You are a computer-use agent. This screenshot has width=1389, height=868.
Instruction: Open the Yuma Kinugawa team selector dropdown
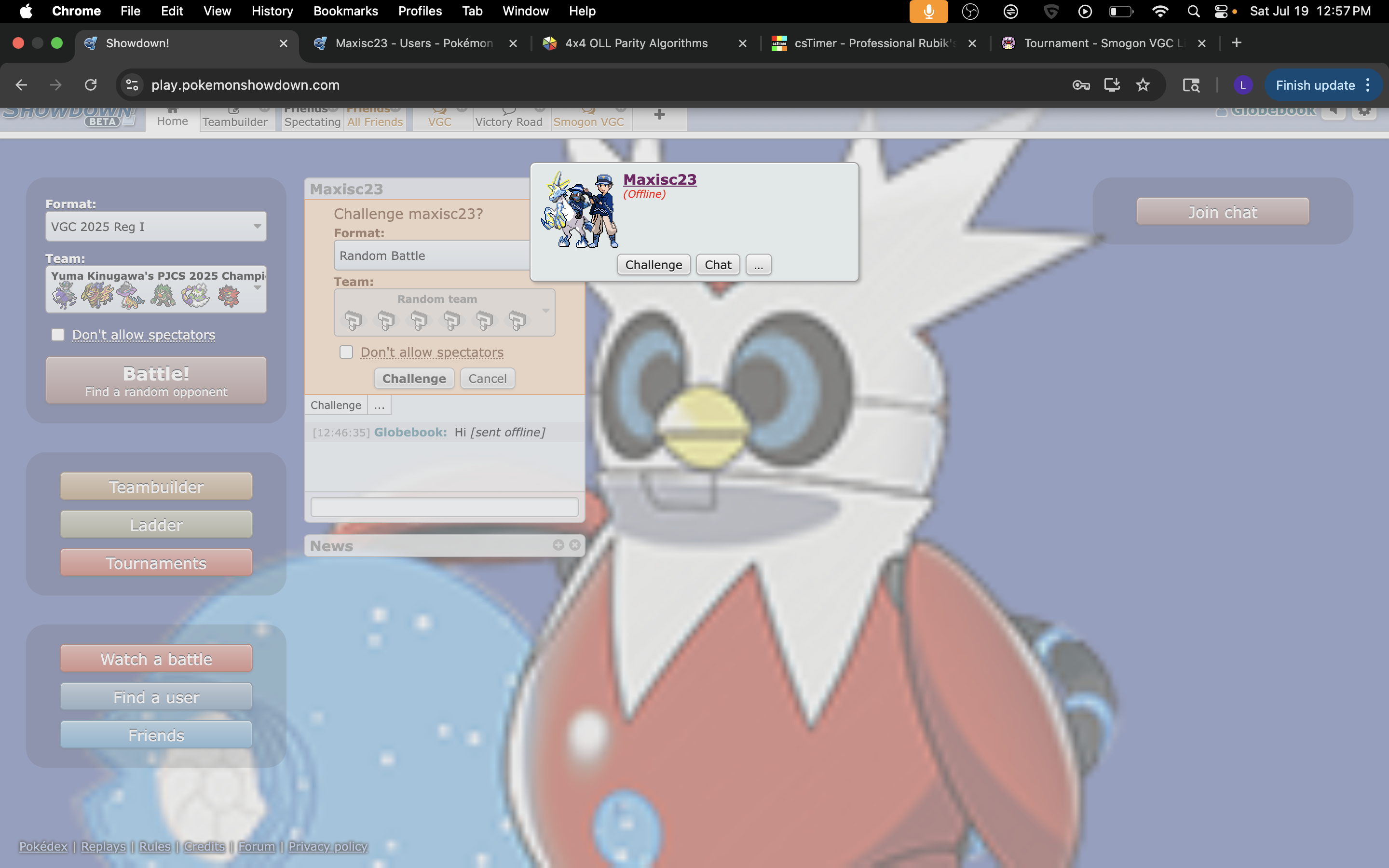156,289
